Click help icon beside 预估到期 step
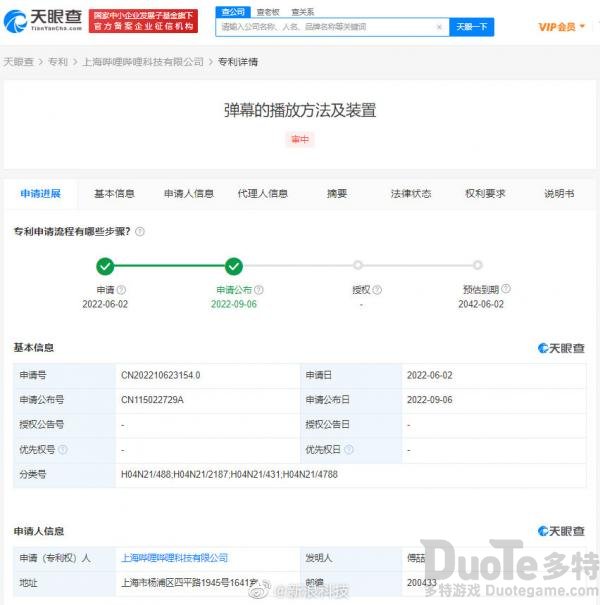 (506, 289)
